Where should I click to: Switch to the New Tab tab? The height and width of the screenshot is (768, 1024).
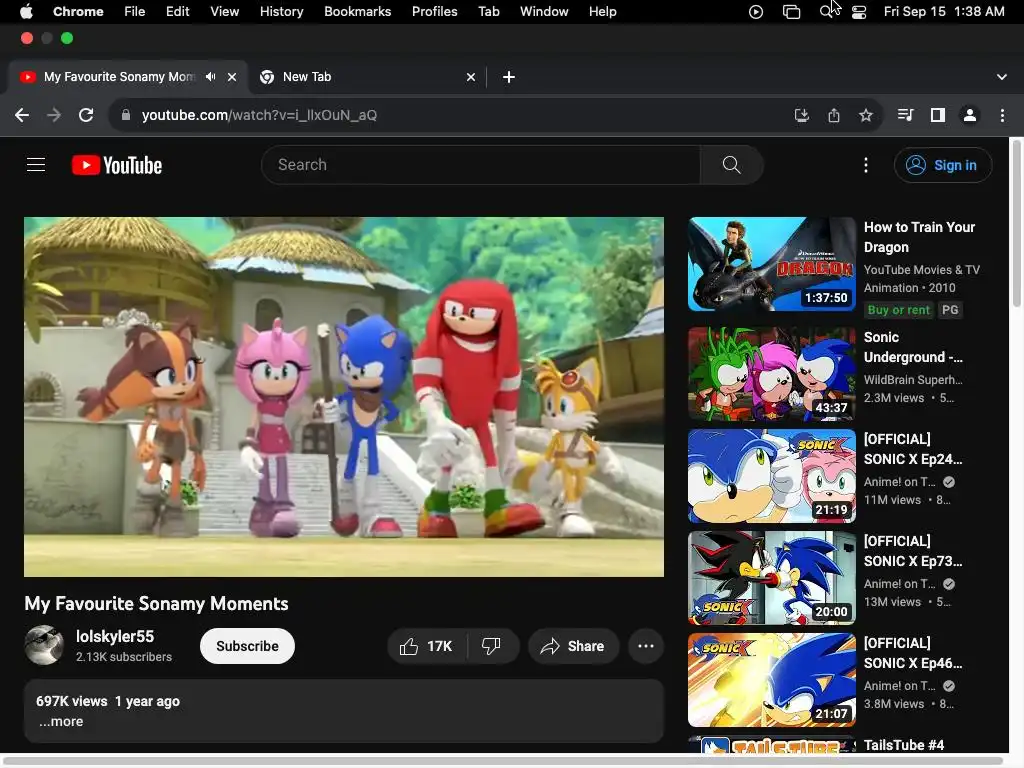368,77
